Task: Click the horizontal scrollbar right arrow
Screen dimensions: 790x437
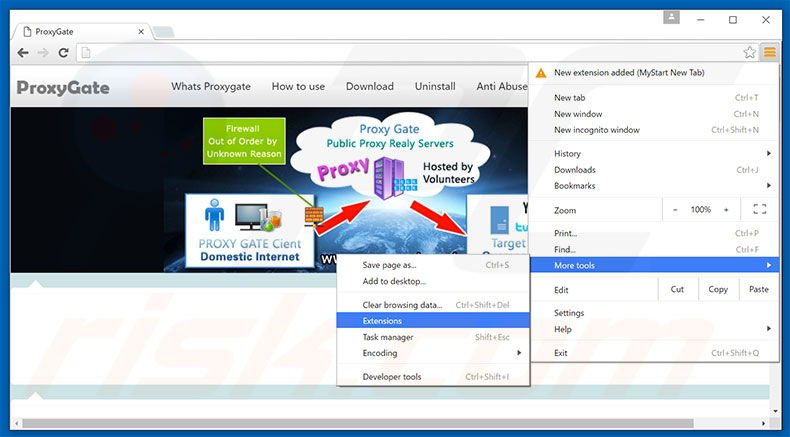Action: (764, 423)
